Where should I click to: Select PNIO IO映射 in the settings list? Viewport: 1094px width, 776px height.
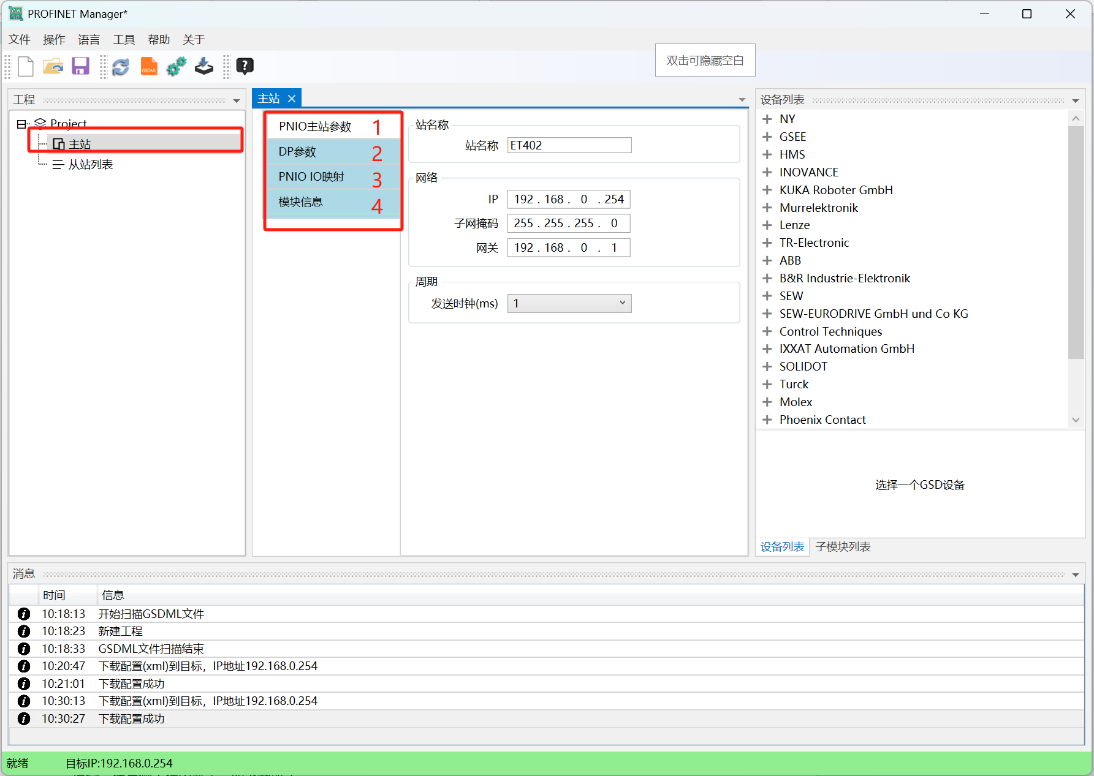click(x=332, y=177)
